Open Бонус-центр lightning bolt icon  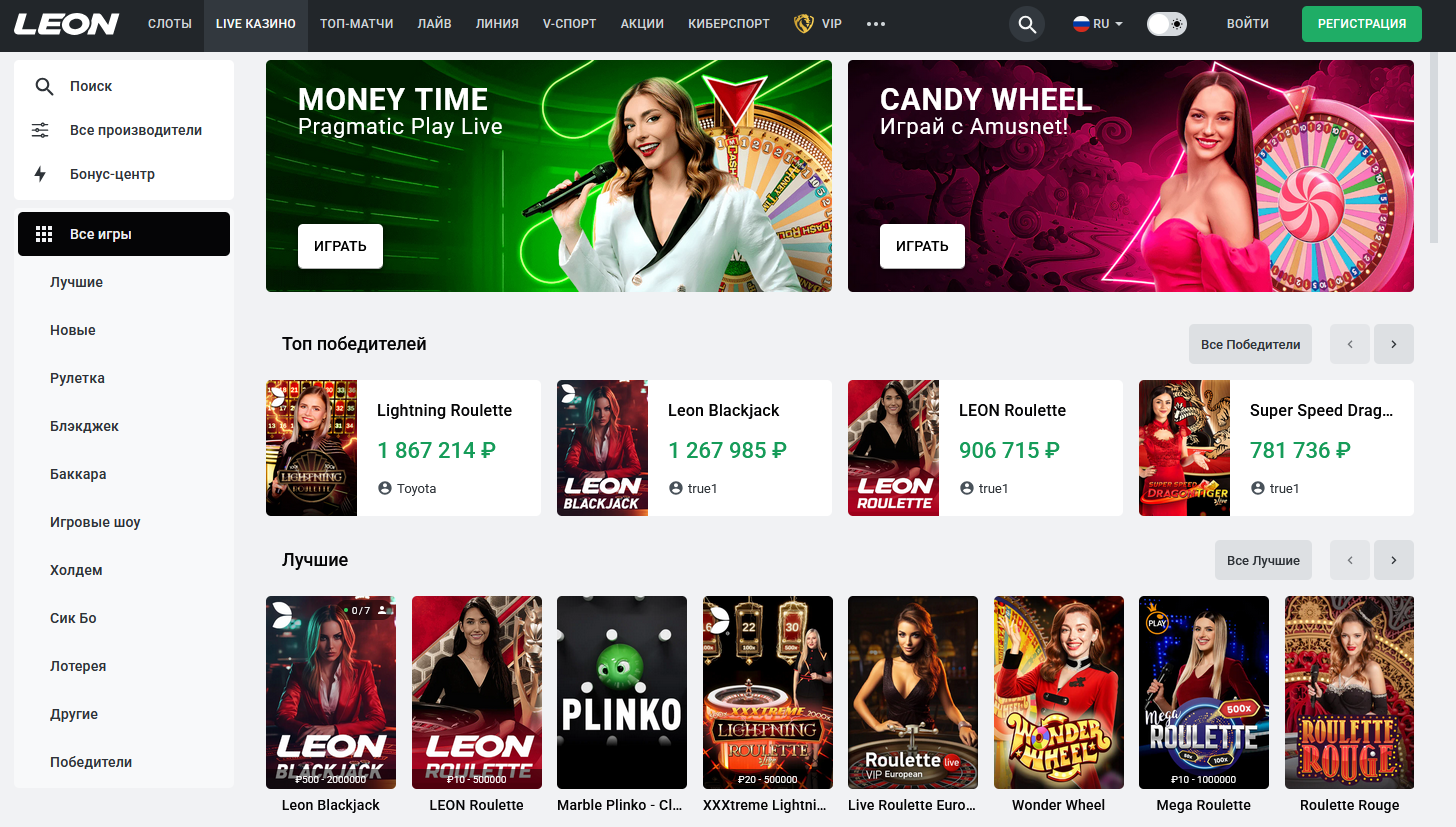coord(40,174)
